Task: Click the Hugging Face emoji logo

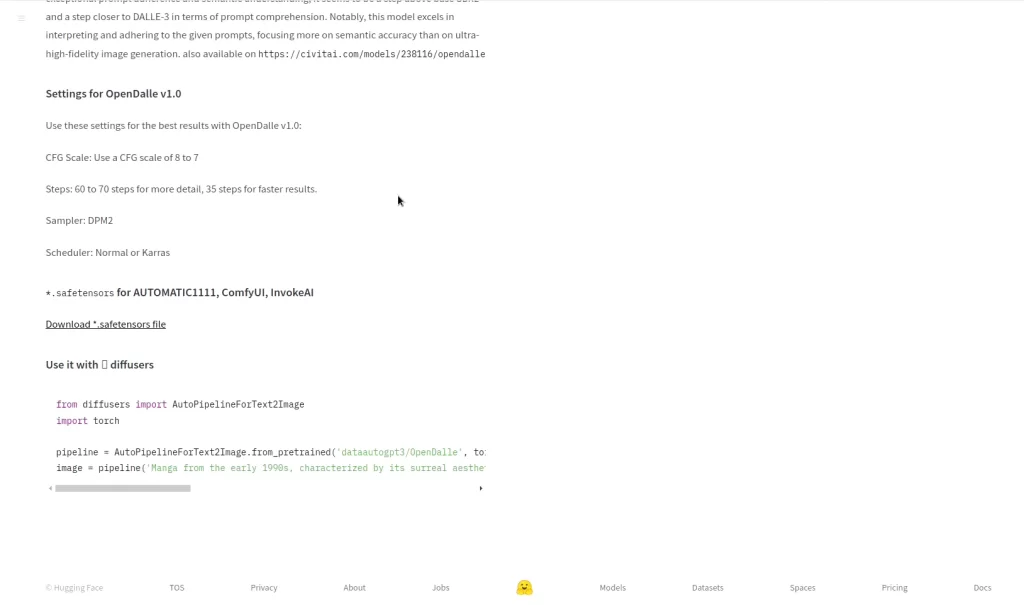Action: (524, 588)
